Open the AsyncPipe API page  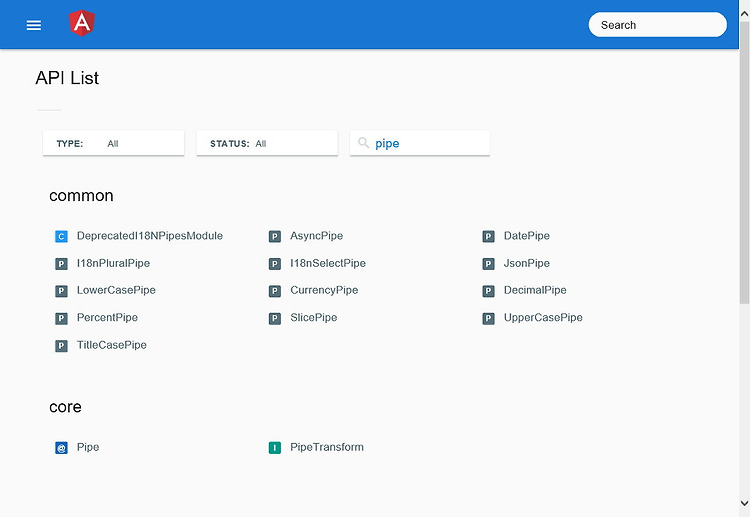tap(317, 236)
